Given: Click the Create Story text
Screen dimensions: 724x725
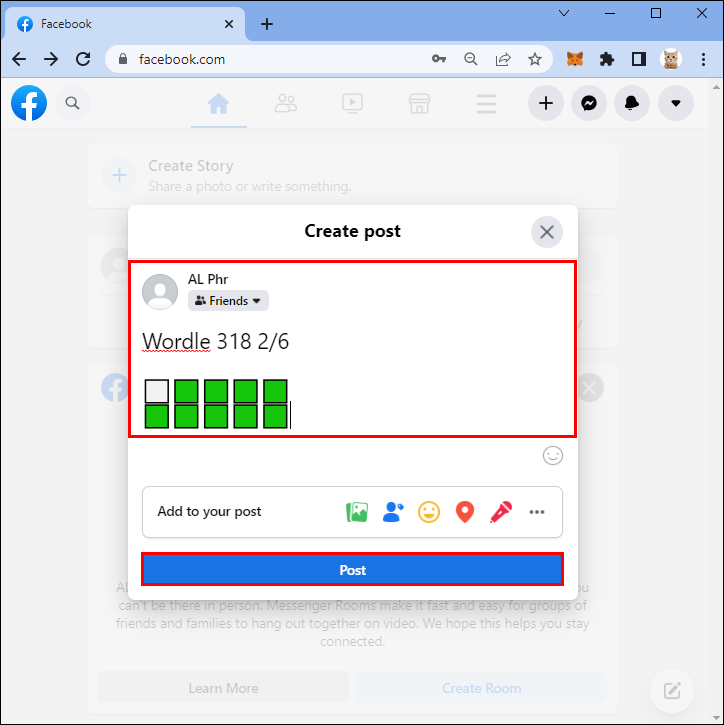Looking at the screenshot, I should coord(190,166).
